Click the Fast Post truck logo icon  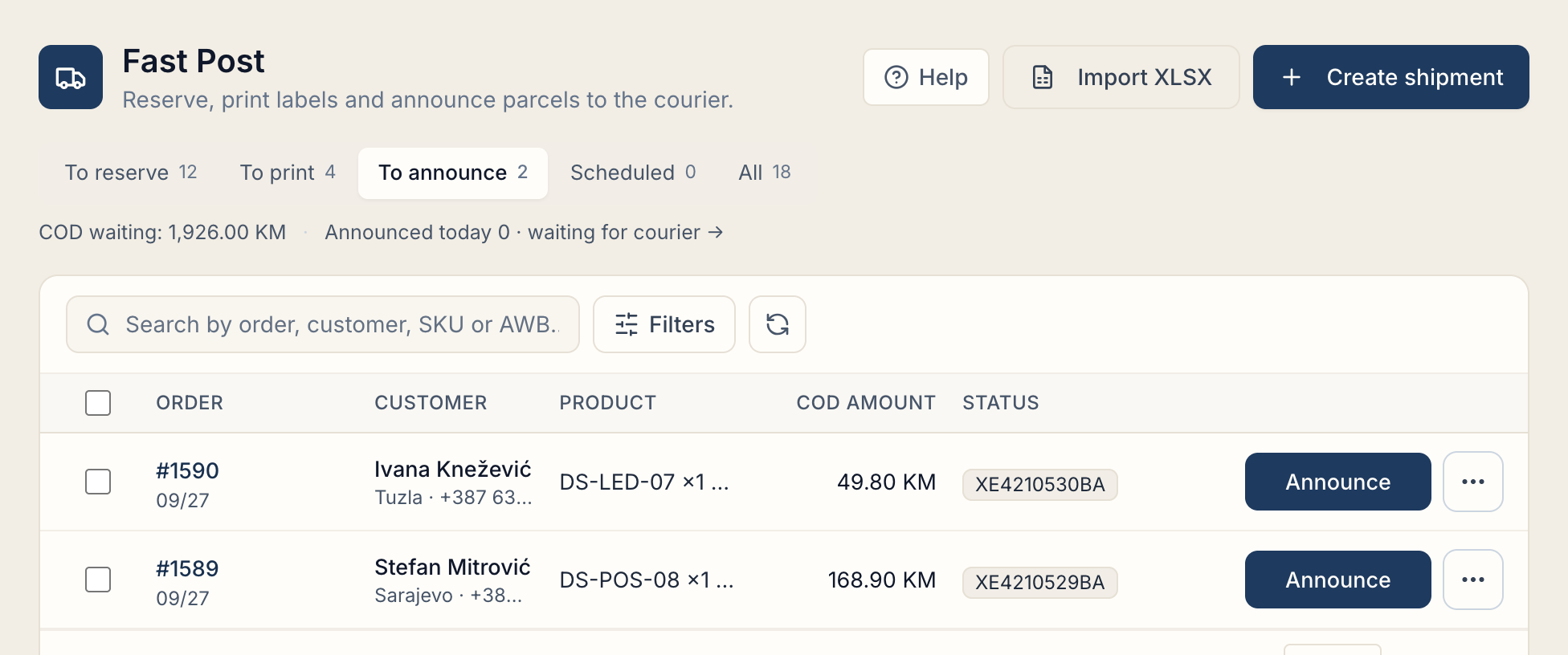coord(71,77)
